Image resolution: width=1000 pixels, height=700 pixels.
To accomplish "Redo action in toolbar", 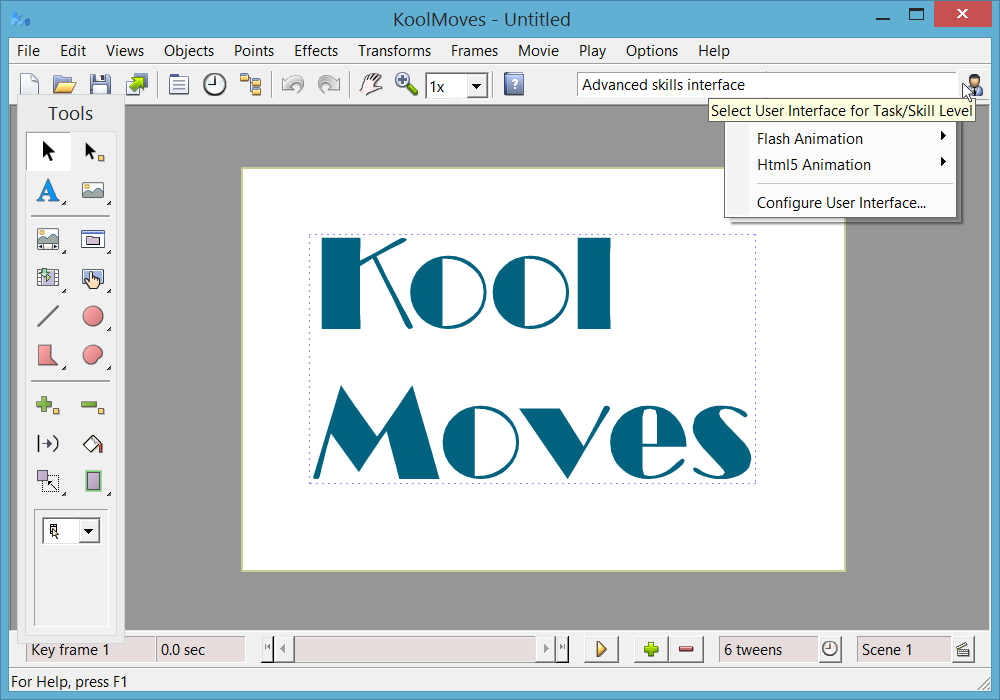I will (x=329, y=84).
